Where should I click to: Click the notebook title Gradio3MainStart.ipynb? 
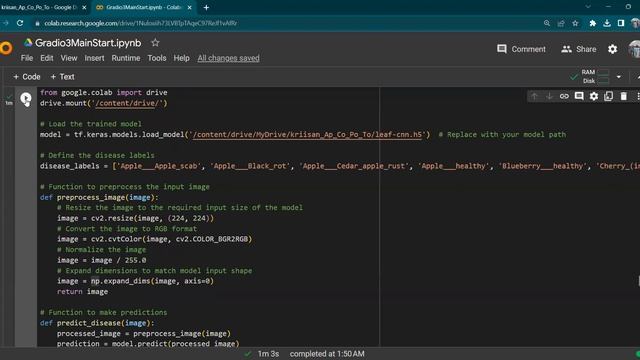pos(88,43)
